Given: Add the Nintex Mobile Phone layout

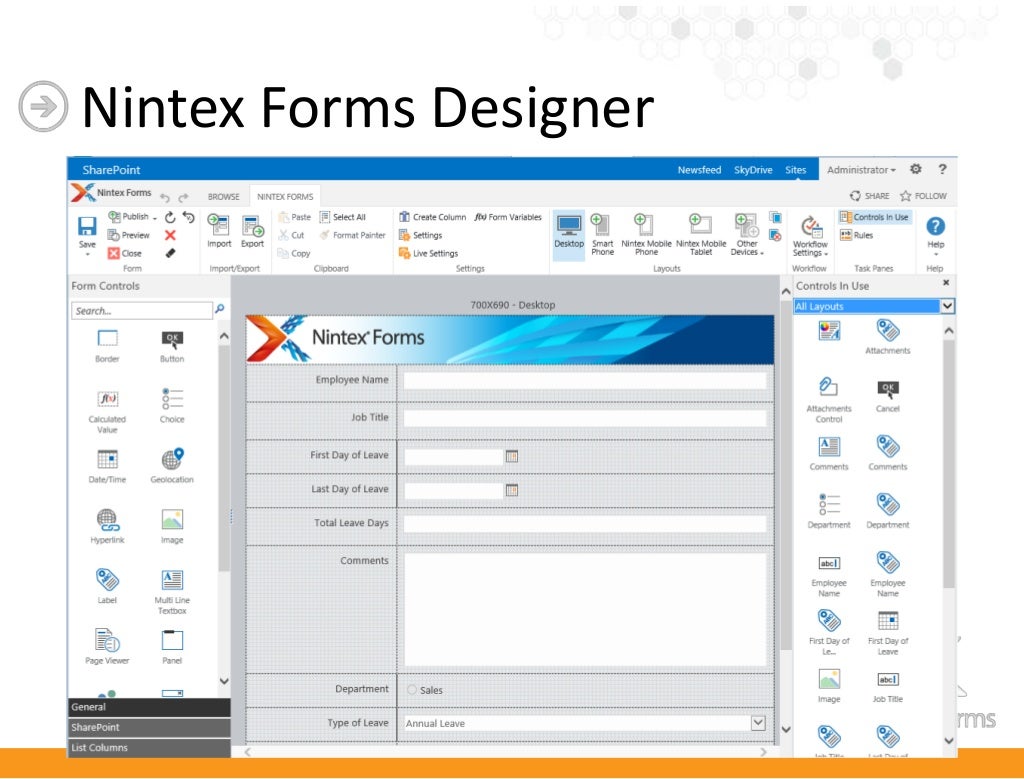Looking at the screenshot, I should 646,234.
